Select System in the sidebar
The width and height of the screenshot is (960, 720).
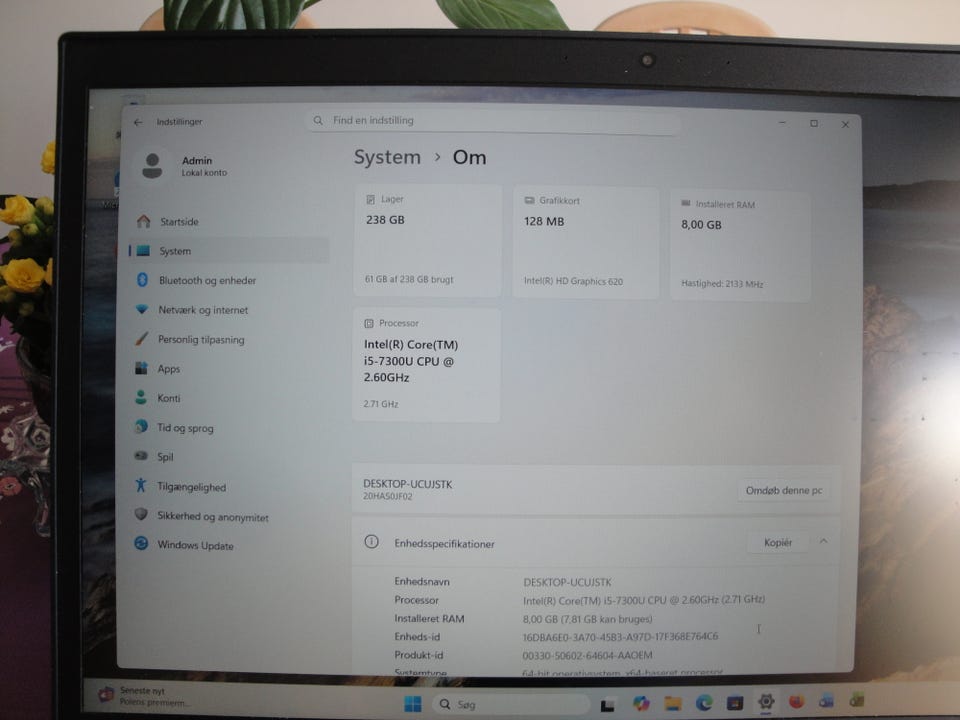(x=228, y=251)
